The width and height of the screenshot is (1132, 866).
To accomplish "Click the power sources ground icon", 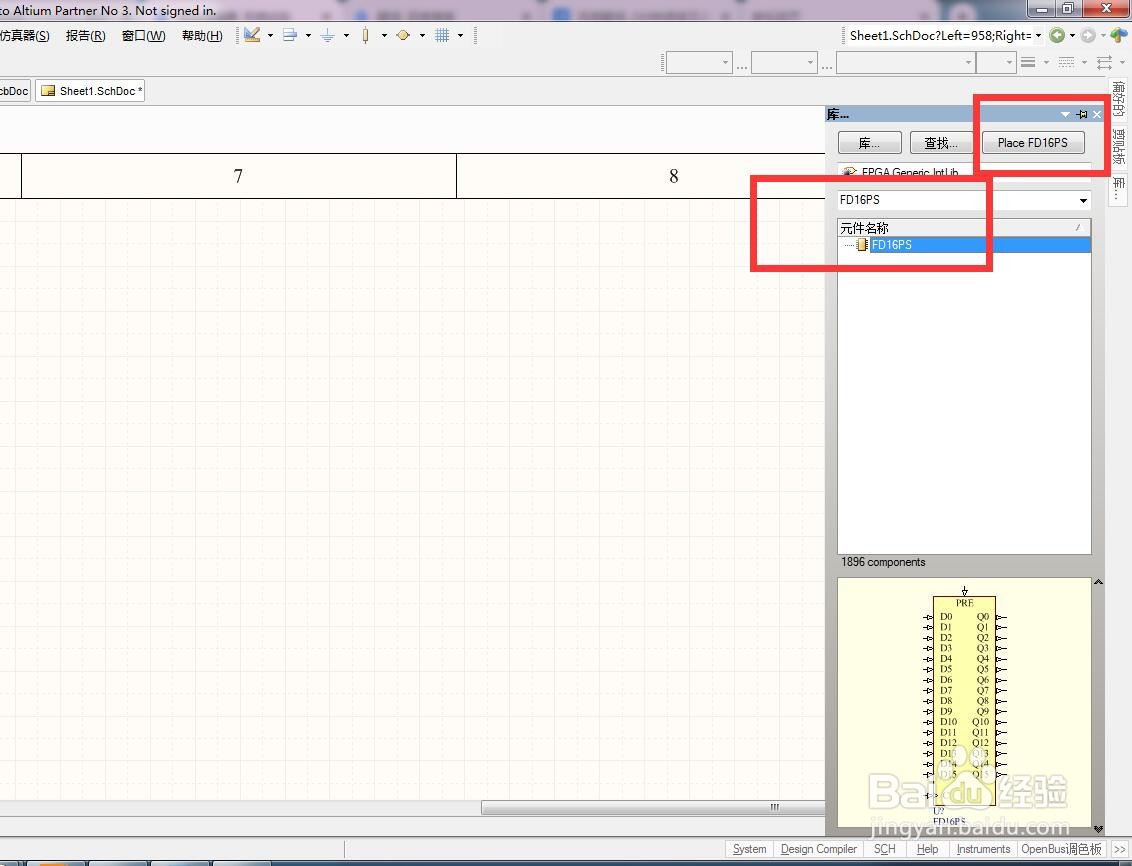I will click(327, 35).
